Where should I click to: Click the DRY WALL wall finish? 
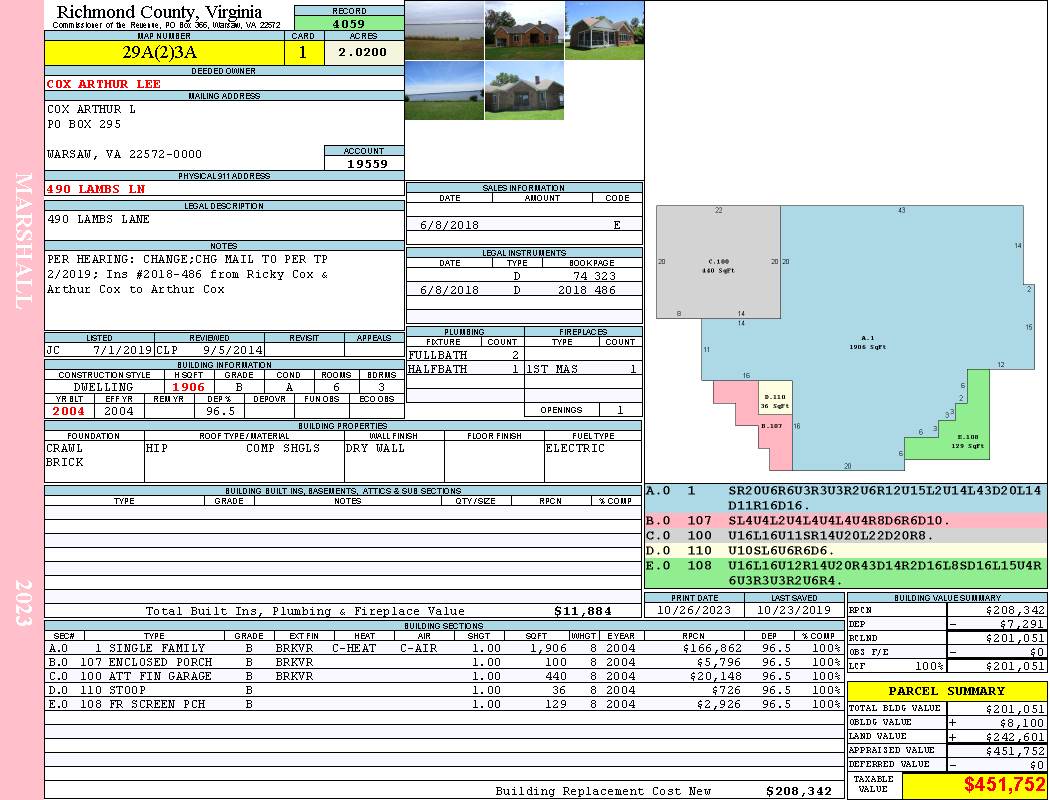click(375, 449)
